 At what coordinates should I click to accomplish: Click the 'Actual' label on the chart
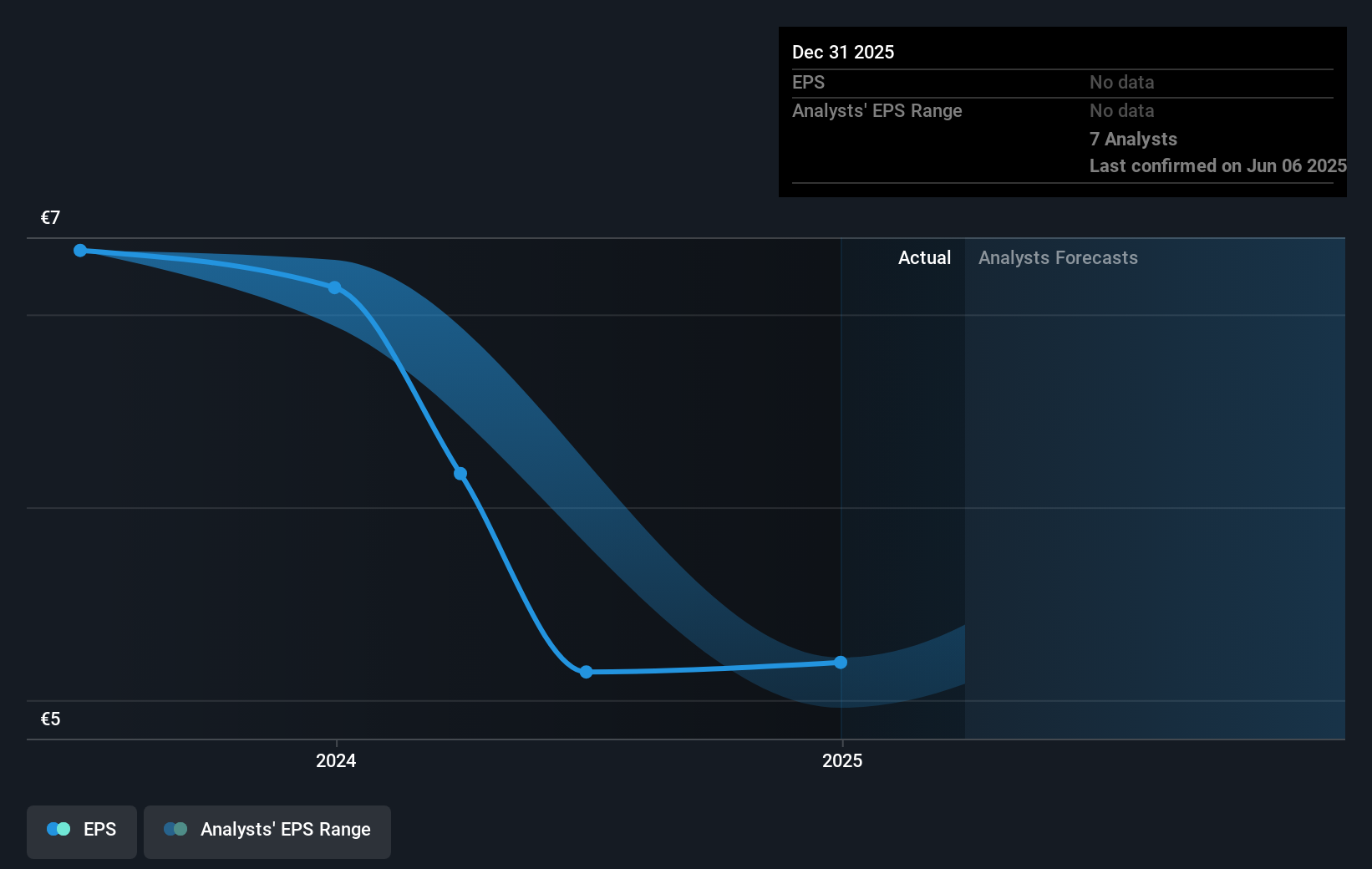coord(924,257)
